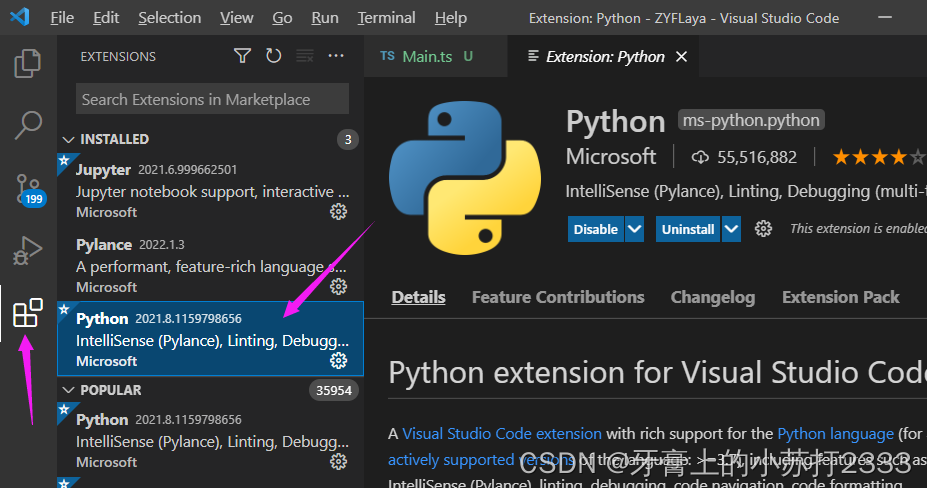Refresh the extensions list
The height and width of the screenshot is (488, 927).
[x=273, y=56]
